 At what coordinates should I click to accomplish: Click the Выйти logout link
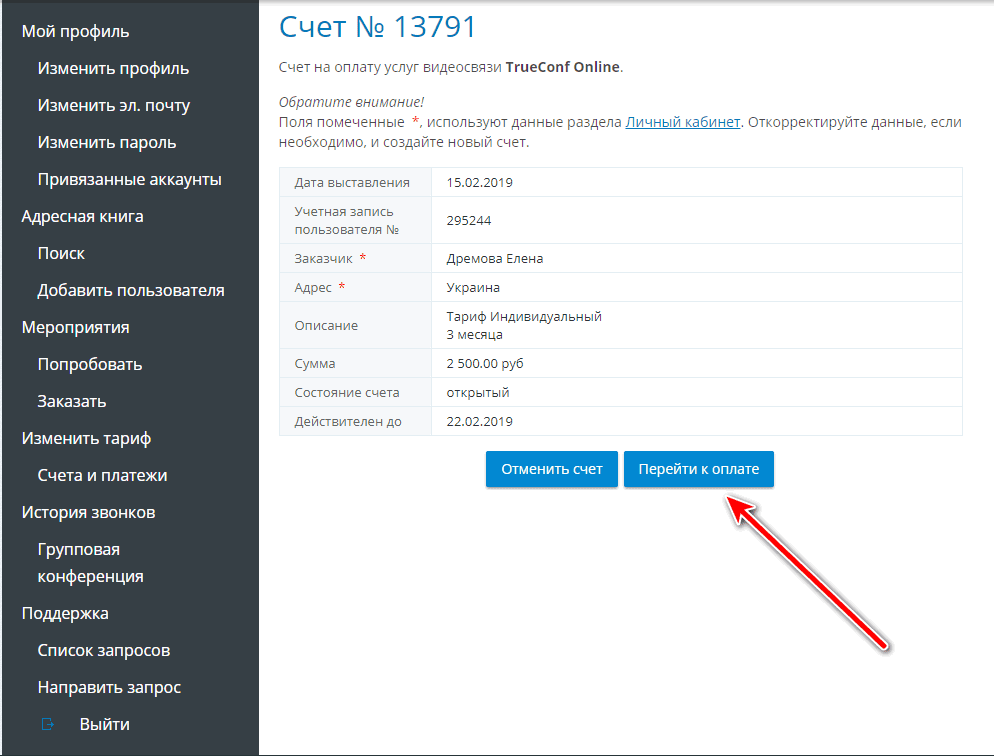pyautogui.click(x=105, y=724)
